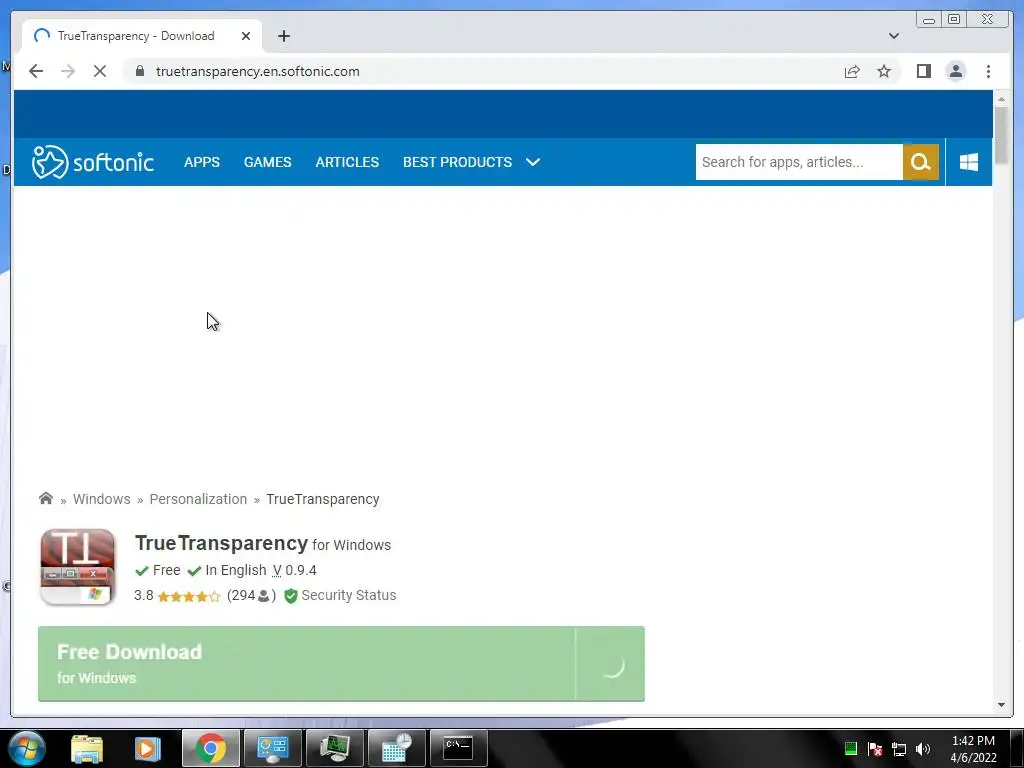Open the Chrome profile menu
The width and height of the screenshot is (1024, 768).
coord(955,71)
